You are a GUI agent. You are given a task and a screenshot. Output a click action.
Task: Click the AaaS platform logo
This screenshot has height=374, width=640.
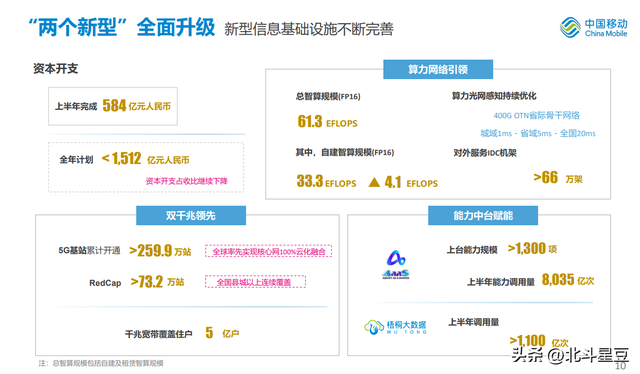click(x=396, y=264)
